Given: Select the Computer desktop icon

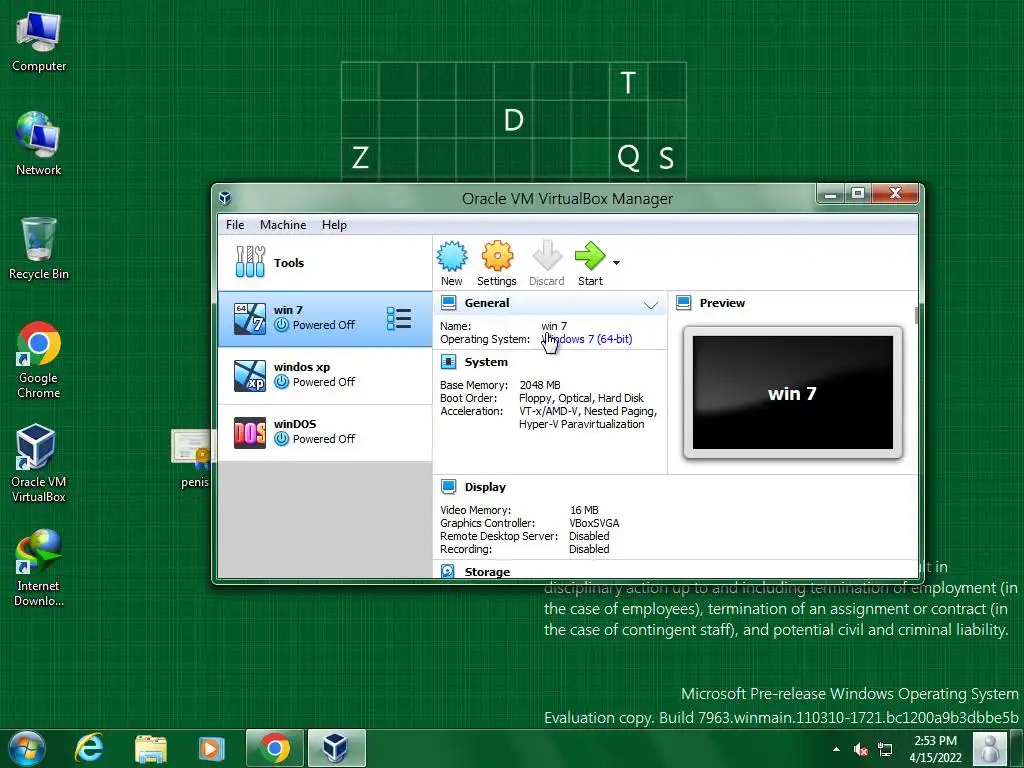Looking at the screenshot, I should (x=39, y=40).
